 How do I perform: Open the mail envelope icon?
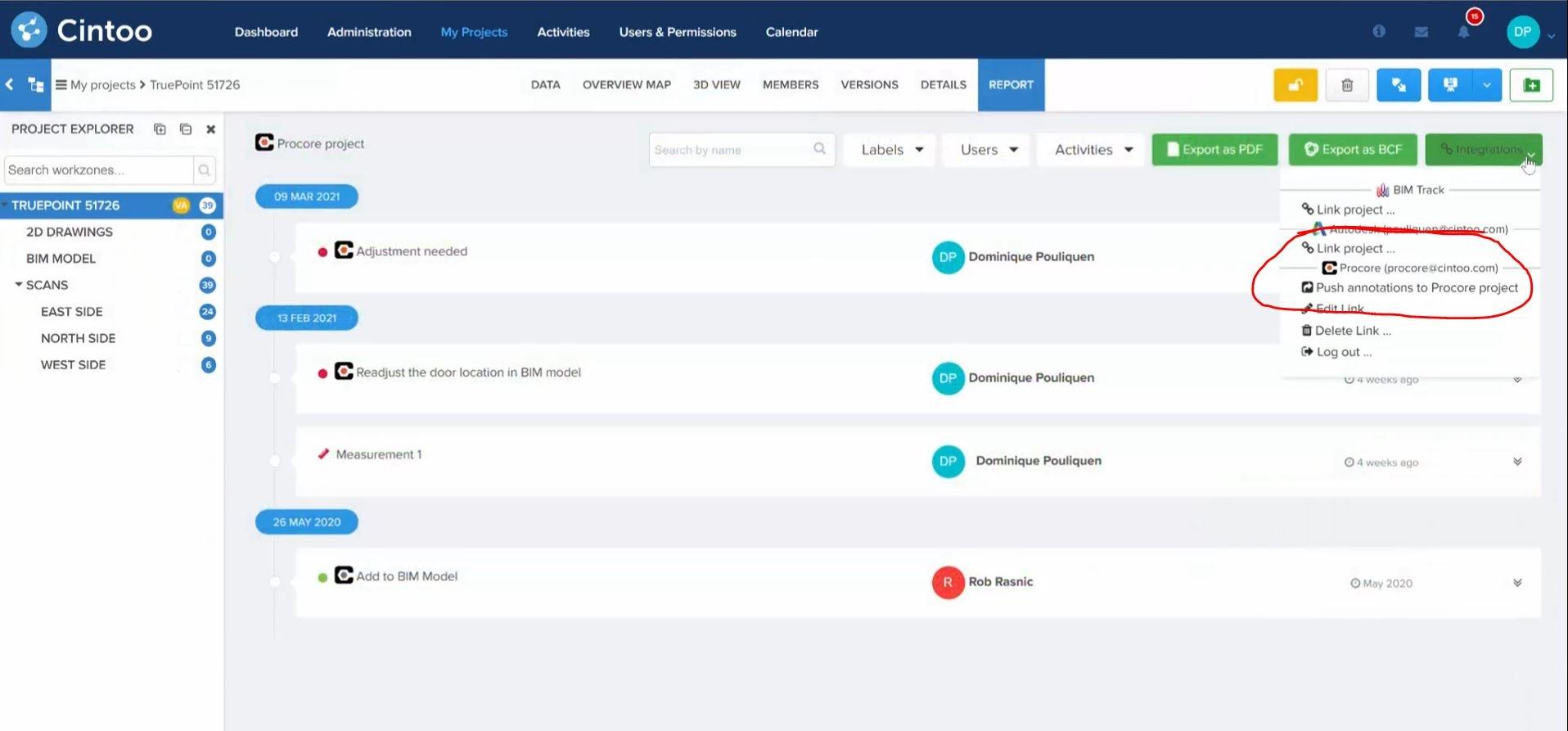pos(1422,32)
